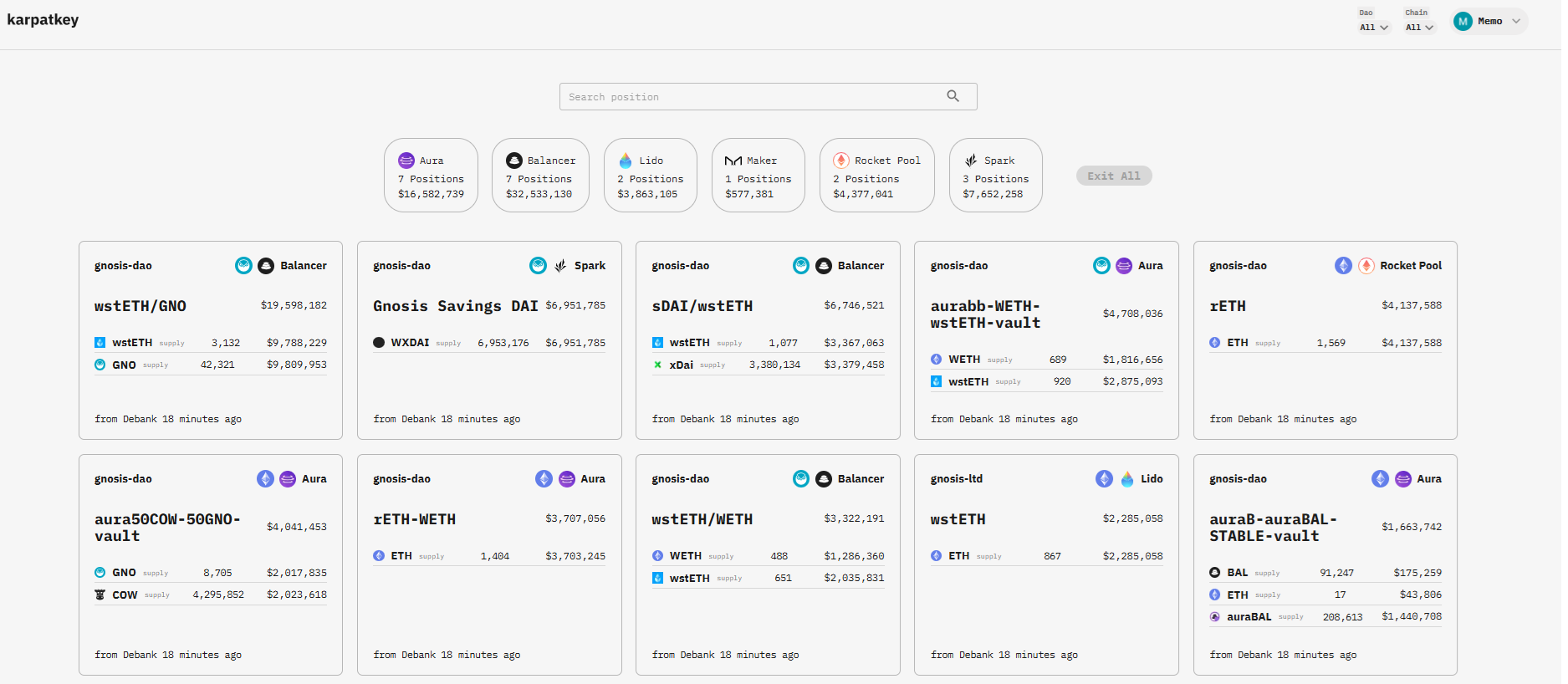Click the $2,285,058 wstETH card total
This screenshot has width=1568, height=684.
click(x=1132, y=518)
